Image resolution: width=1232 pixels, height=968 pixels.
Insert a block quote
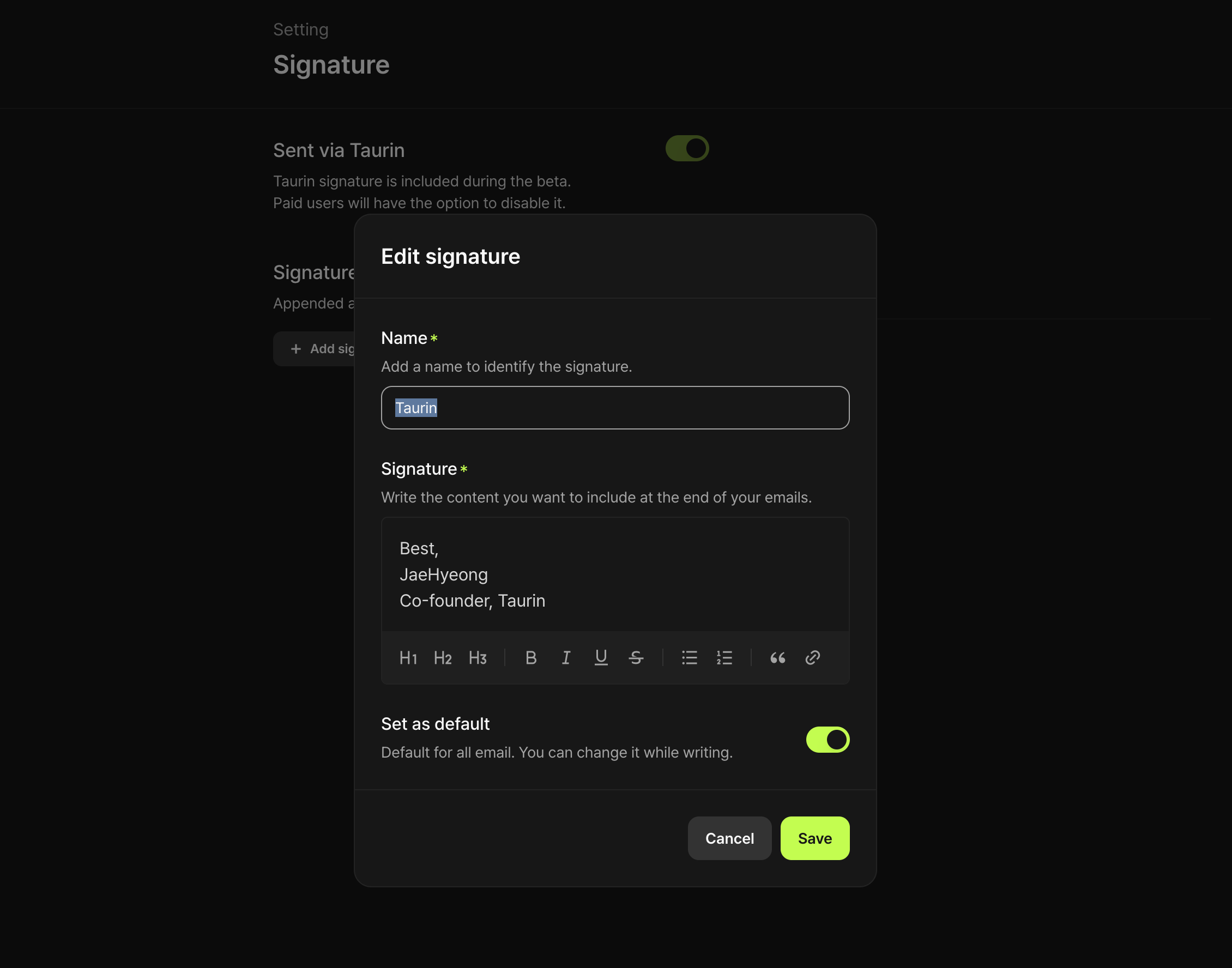pyautogui.click(x=777, y=657)
